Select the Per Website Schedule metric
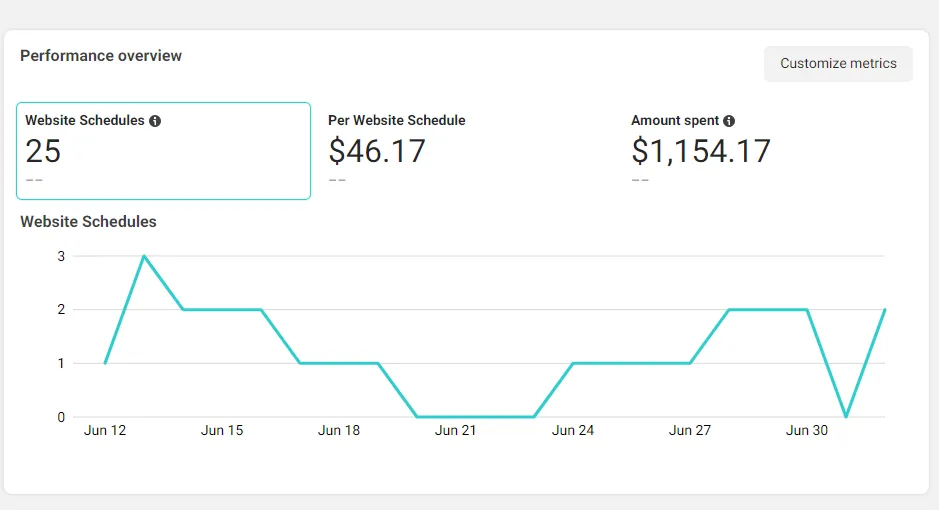939x510 pixels. pos(396,120)
